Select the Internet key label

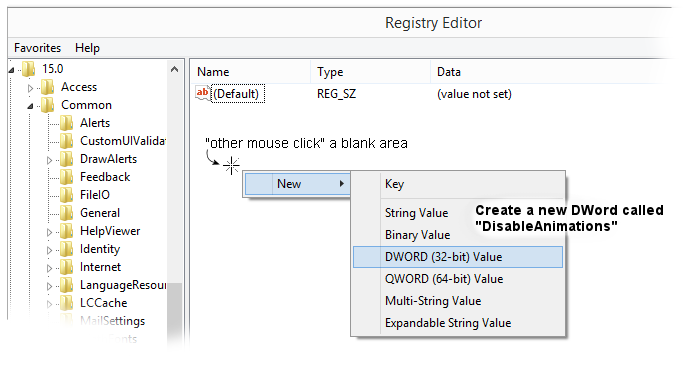point(101,267)
